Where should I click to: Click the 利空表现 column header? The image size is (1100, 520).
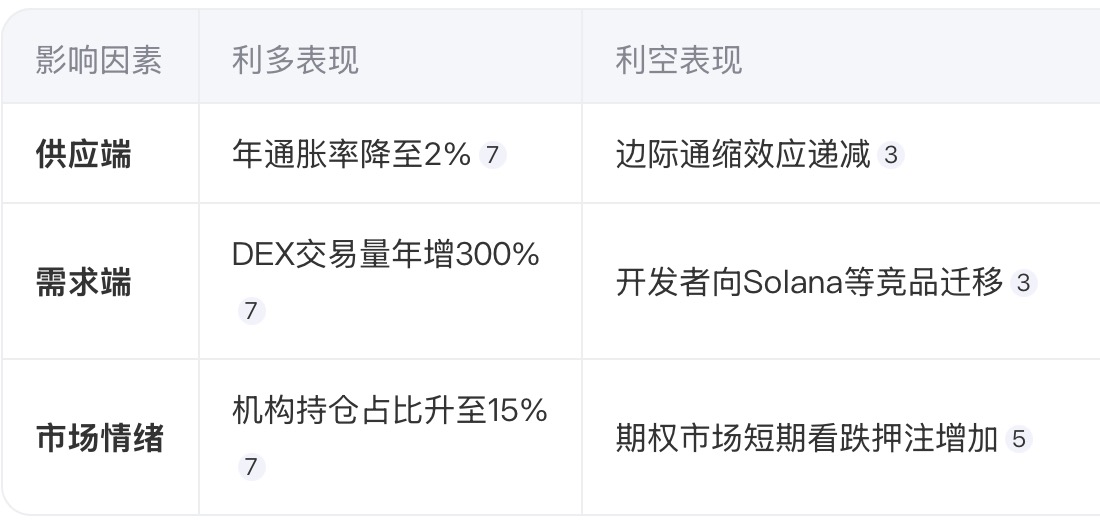[x=678, y=60]
